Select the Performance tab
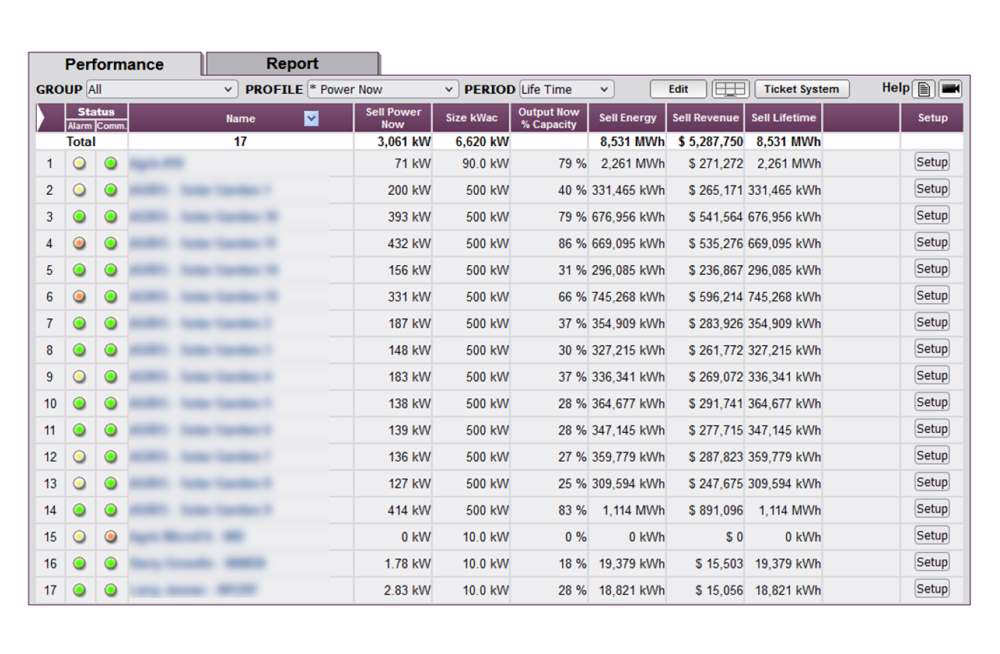The width and height of the screenshot is (1000, 654). click(x=116, y=63)
